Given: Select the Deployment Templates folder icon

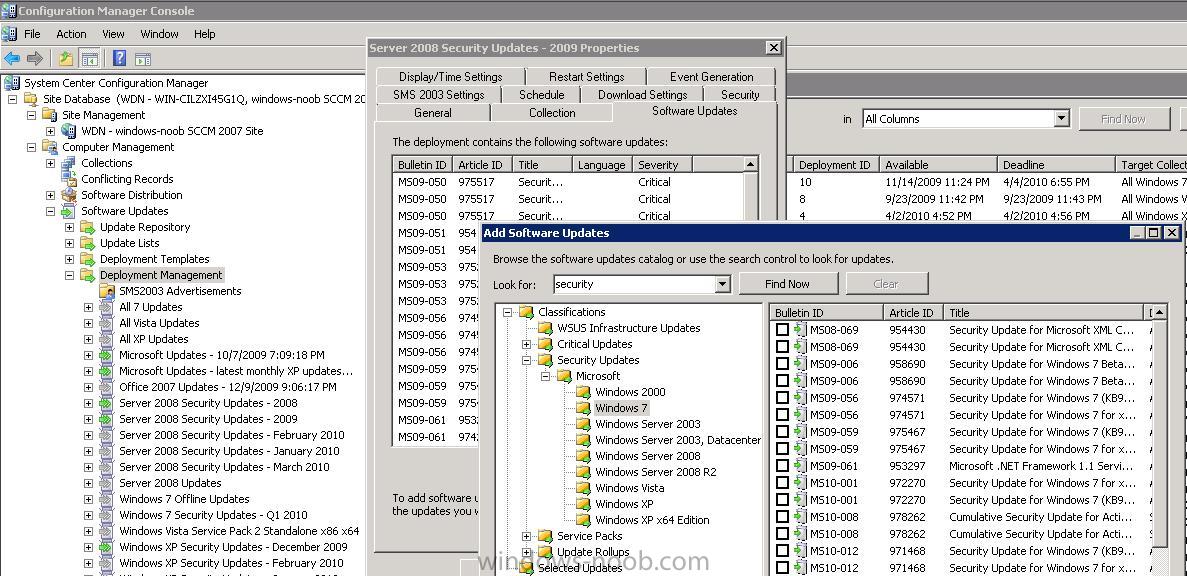Looking at the screenshot, I should (88, 259).
